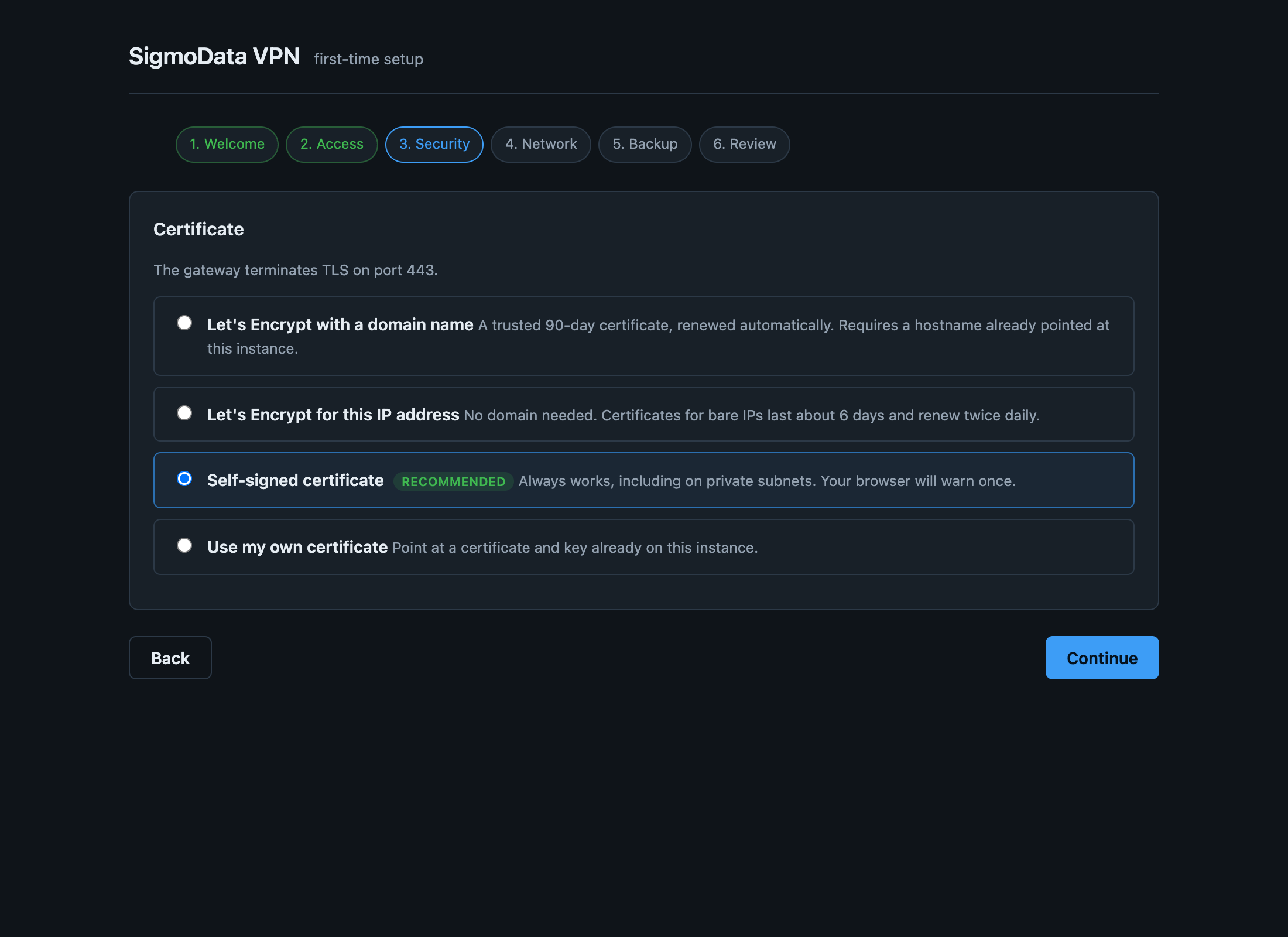The image size is (1288, 937).
Task: Click the Back button
Action: point(170,658)
